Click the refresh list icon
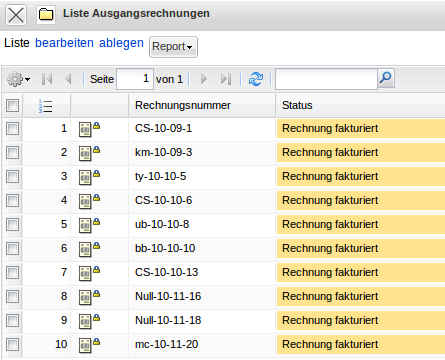This screenshot has width=445, height=360. tap(256, 79)
